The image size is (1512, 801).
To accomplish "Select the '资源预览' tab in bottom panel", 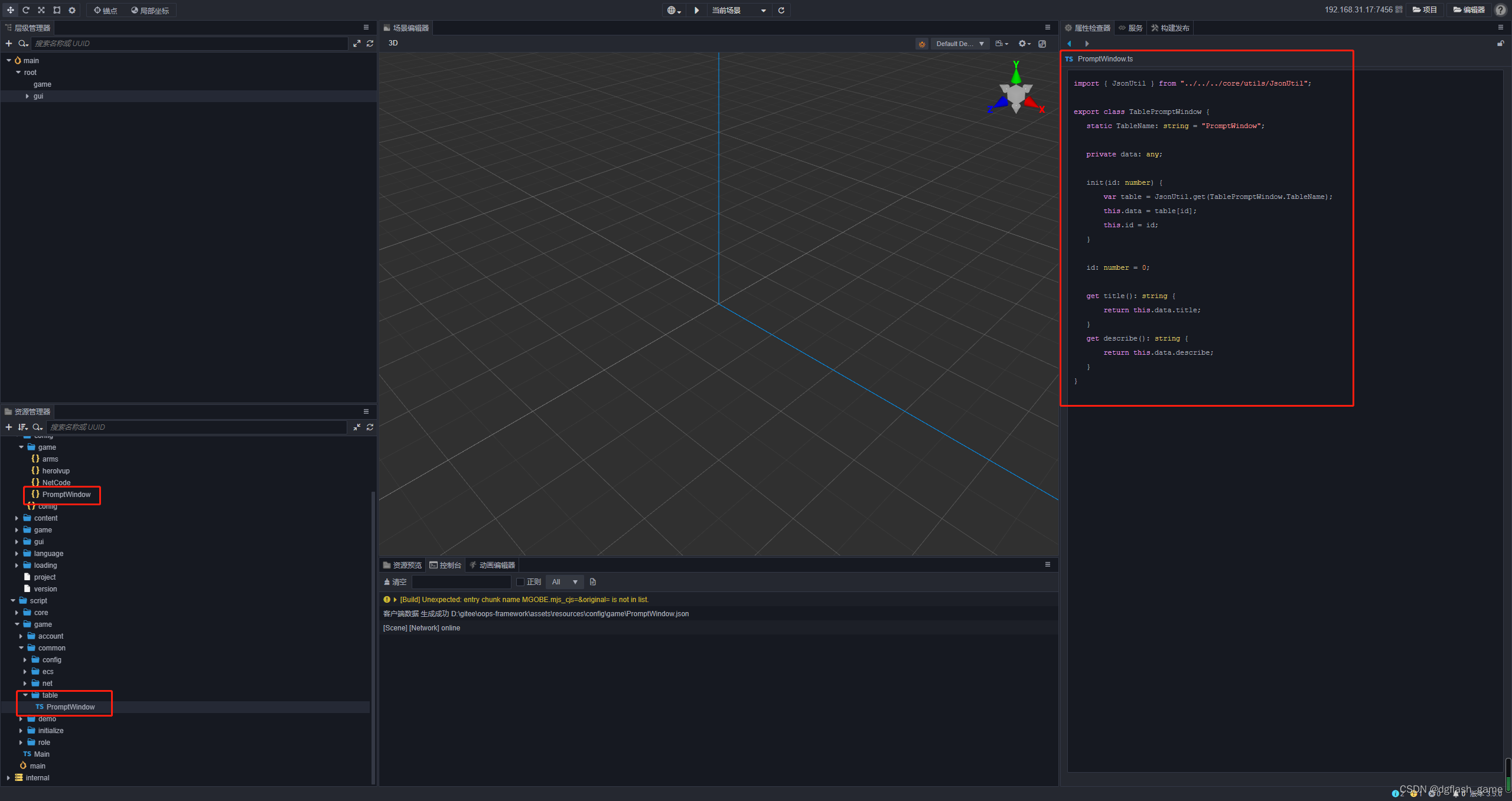I will pos(403,565).
